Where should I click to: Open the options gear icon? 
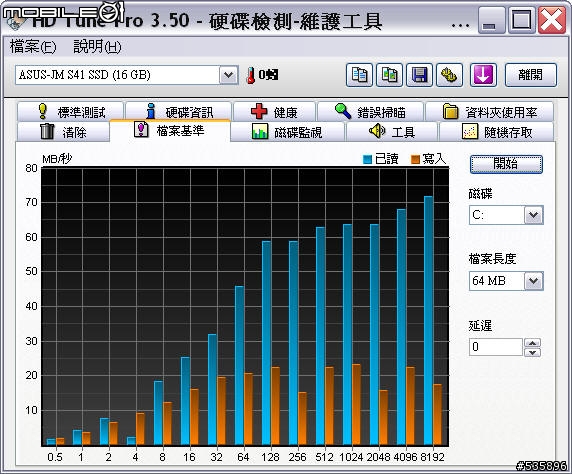(449, 75)
